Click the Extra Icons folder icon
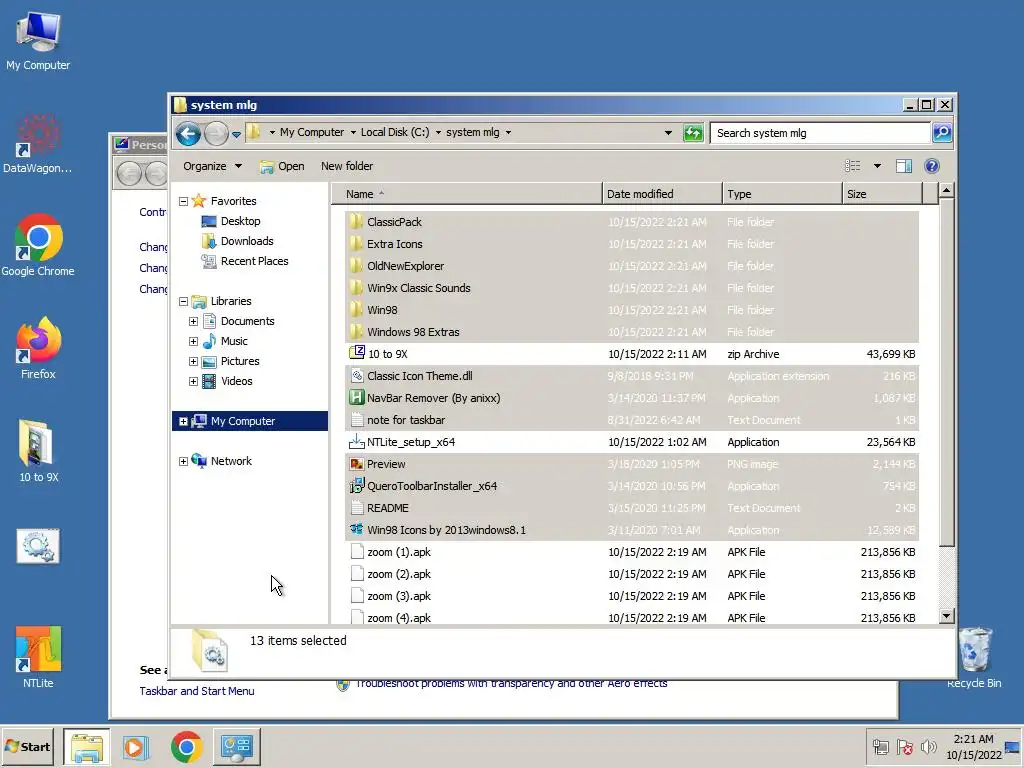The height and width of the screenshot is (768, 1024). [356, 244]
